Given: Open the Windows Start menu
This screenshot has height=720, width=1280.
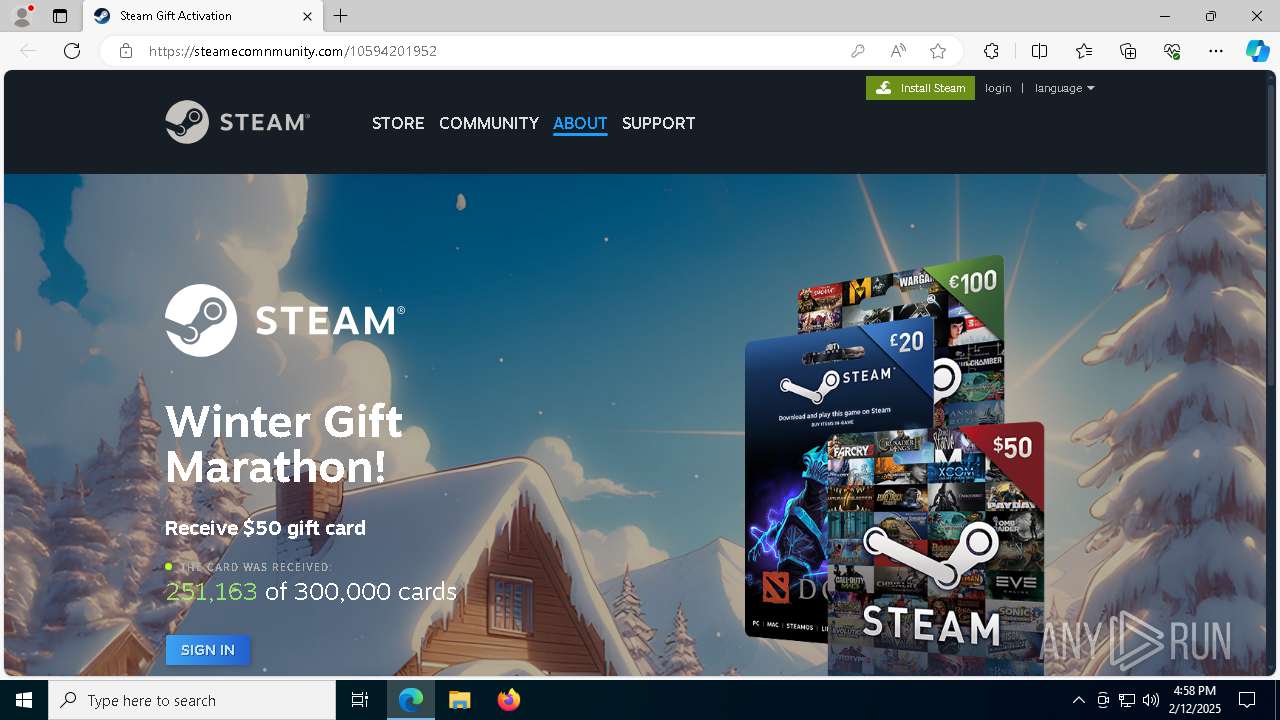Looking at the screenshot, I should coord(24,700).
